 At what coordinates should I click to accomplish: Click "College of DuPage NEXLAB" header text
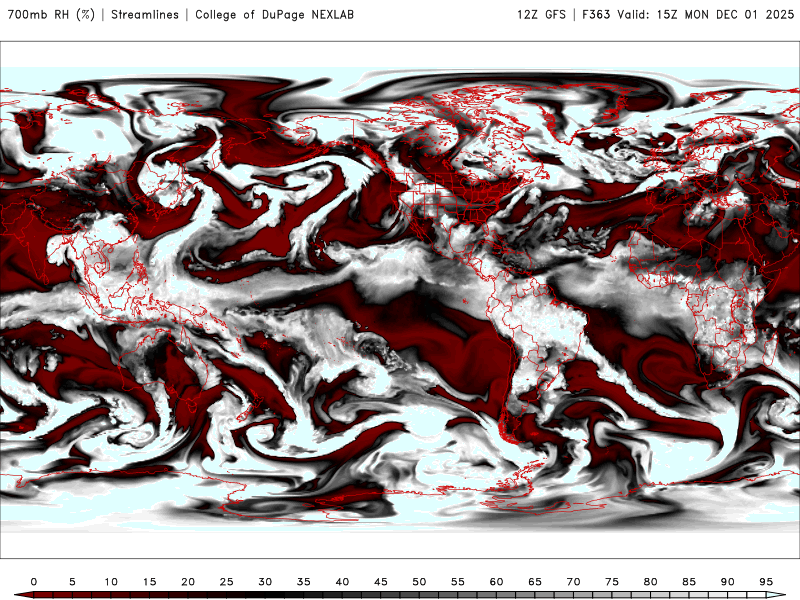[274, 14]
